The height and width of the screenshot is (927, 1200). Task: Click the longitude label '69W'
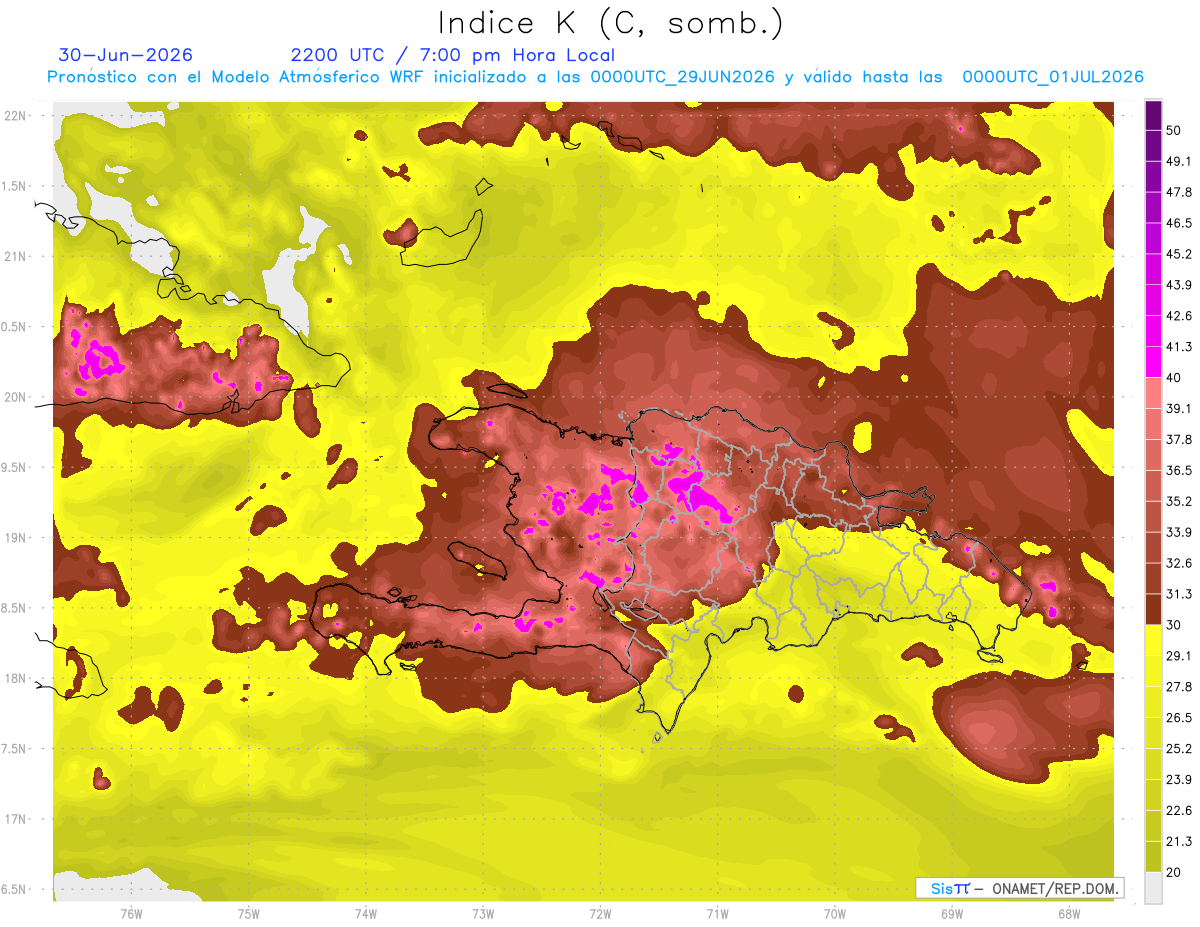point(952,914)
